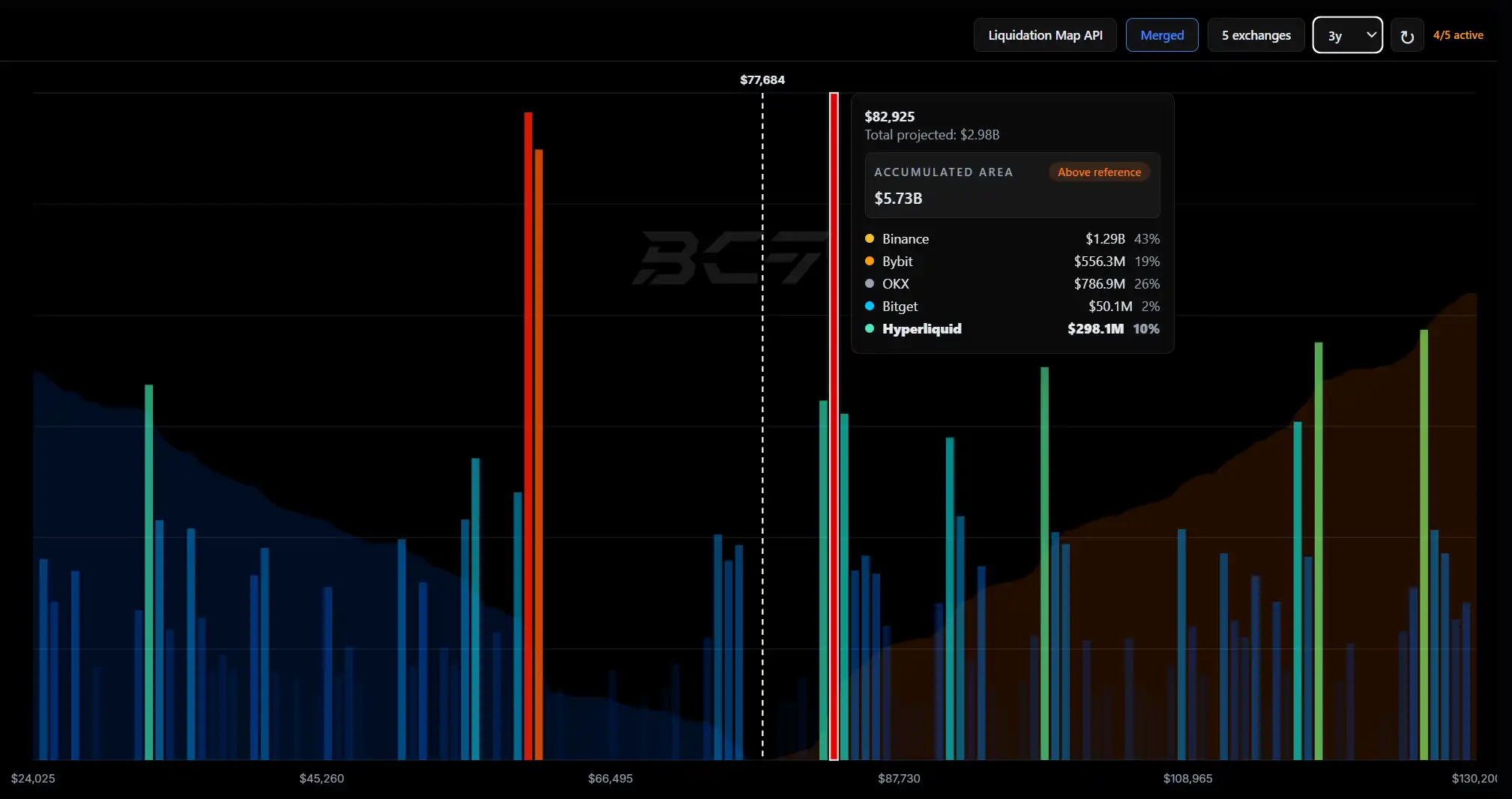The image size is (1512, 799).
Task: Click the $82,925 tooltip price heading
Action: click(890, 116)
